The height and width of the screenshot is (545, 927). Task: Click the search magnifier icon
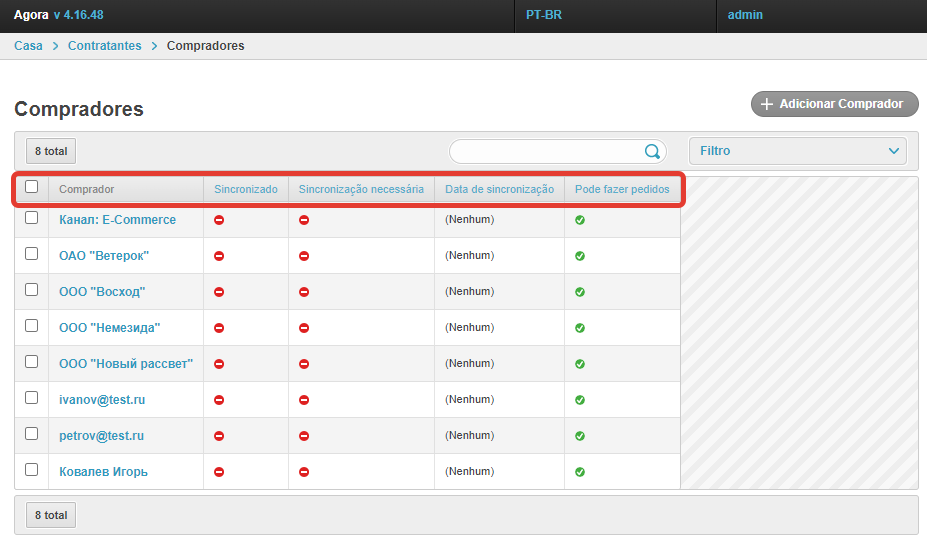pyautogui.click(x=652, y=152)
